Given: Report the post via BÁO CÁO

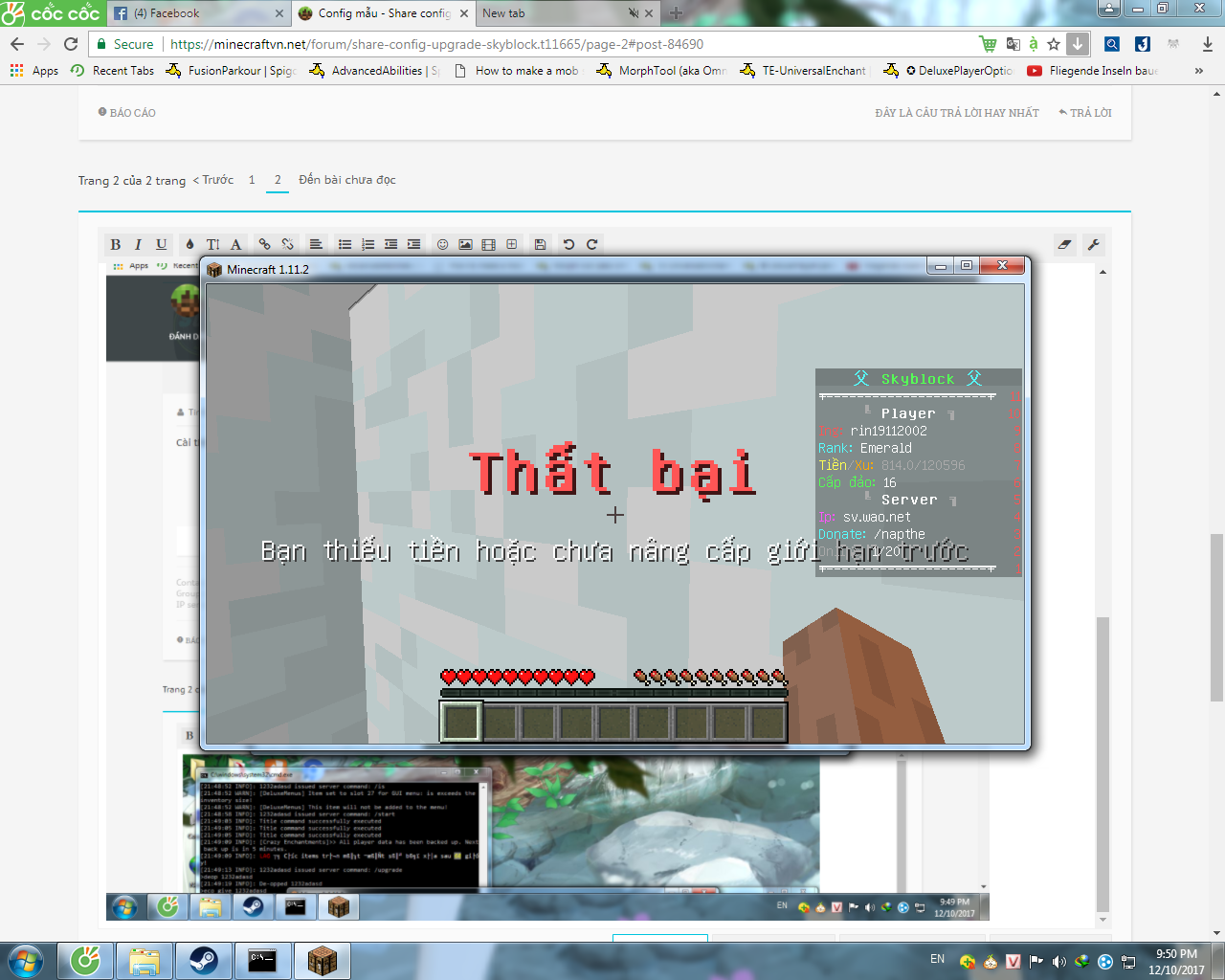Looking at the screenshot, I should pyautogui.click(x=127, y=113).
